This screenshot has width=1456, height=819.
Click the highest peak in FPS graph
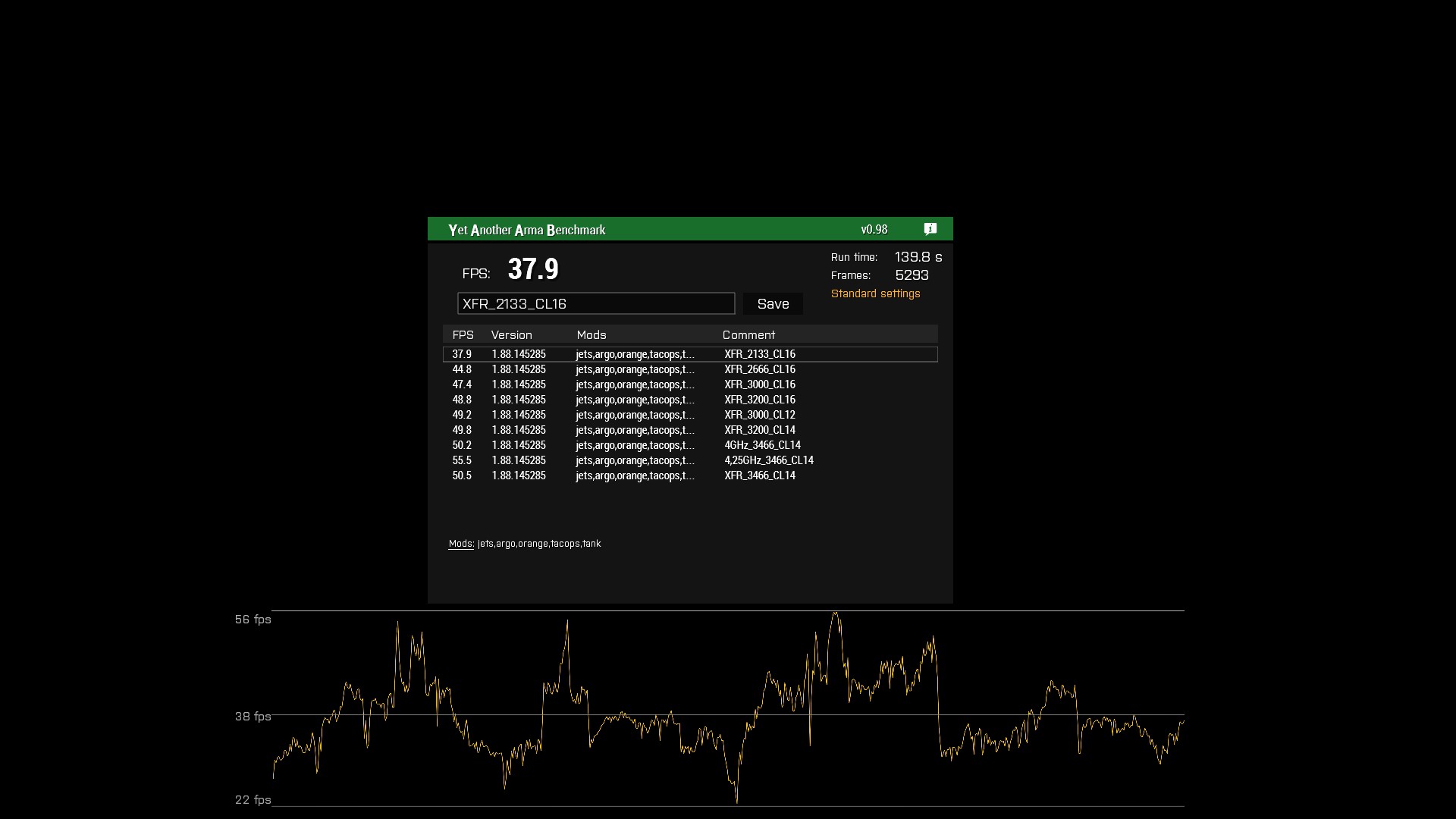click(x=836, y=614)
